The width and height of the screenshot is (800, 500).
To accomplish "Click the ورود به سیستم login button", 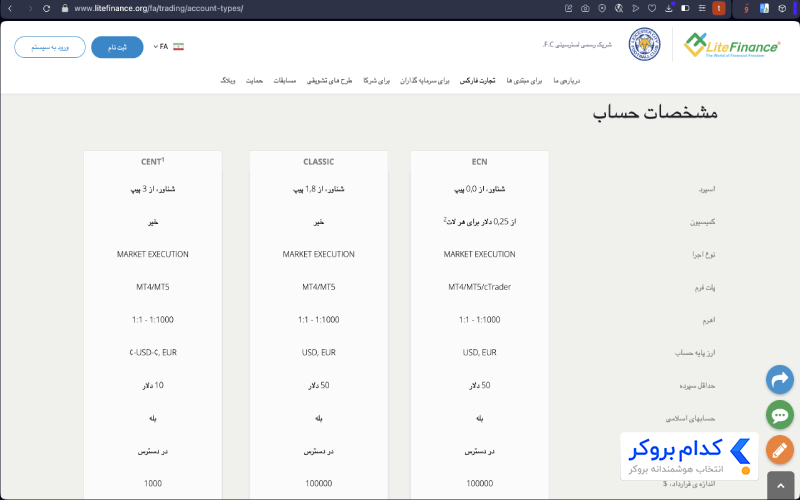I will [50, 47].
